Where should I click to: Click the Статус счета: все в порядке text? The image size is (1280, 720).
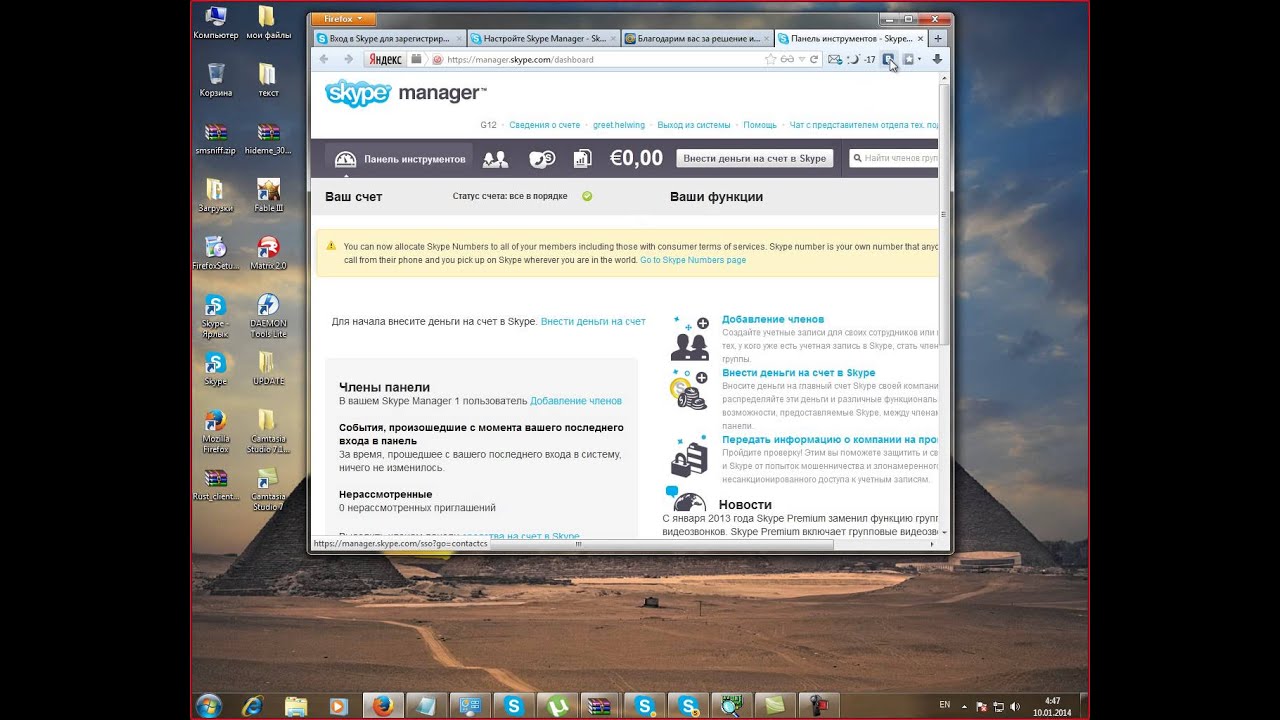(510, 196)
